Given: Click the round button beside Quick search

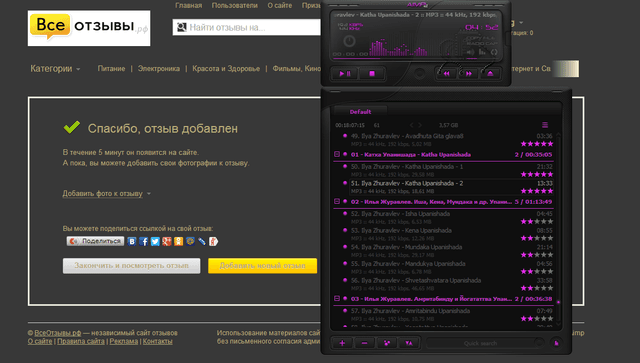Looking at the screenshot, I should click(539, 343).
